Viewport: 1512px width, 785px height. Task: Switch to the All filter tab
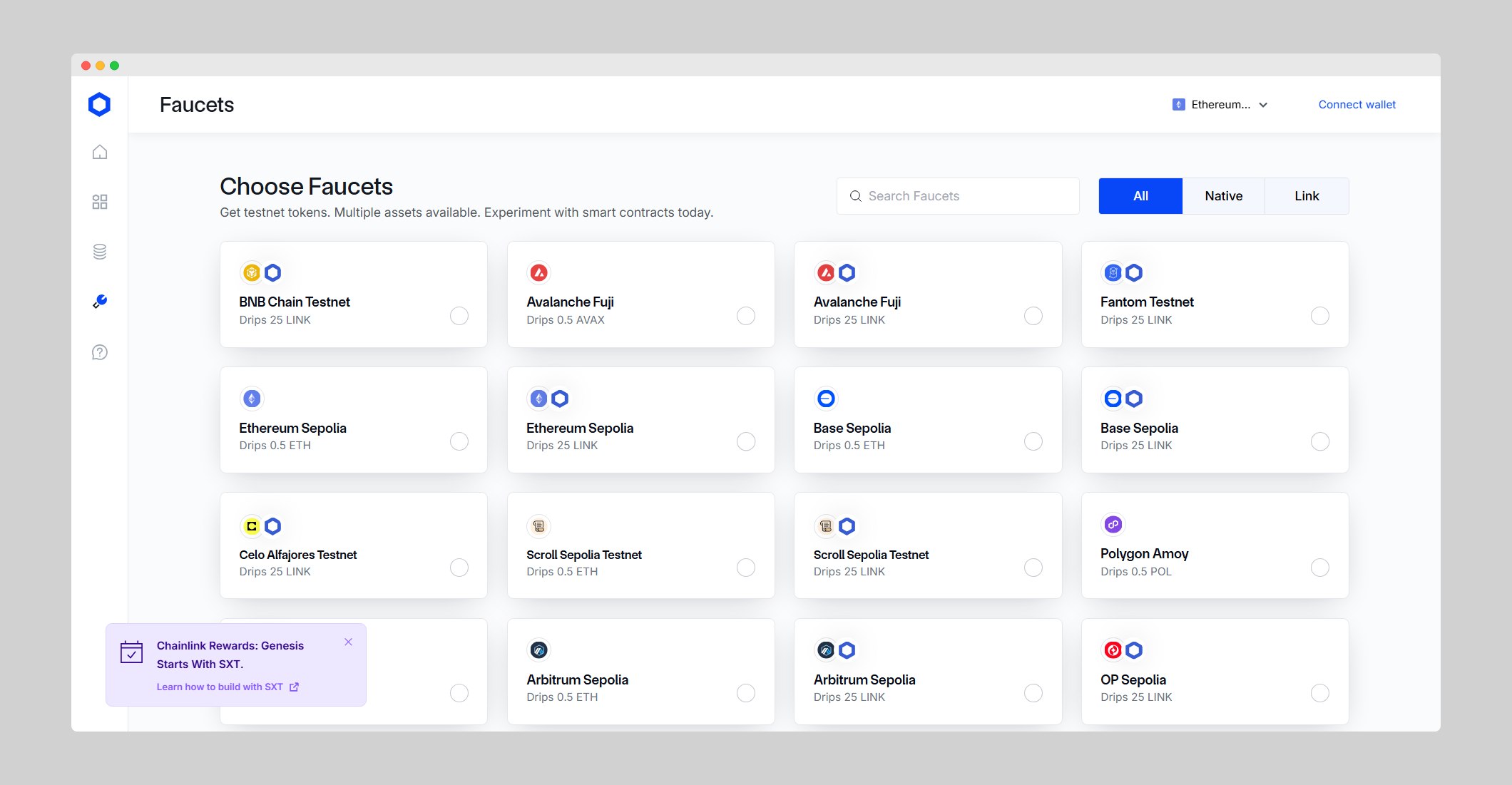pyautogui.click(x=1140, y=196)
